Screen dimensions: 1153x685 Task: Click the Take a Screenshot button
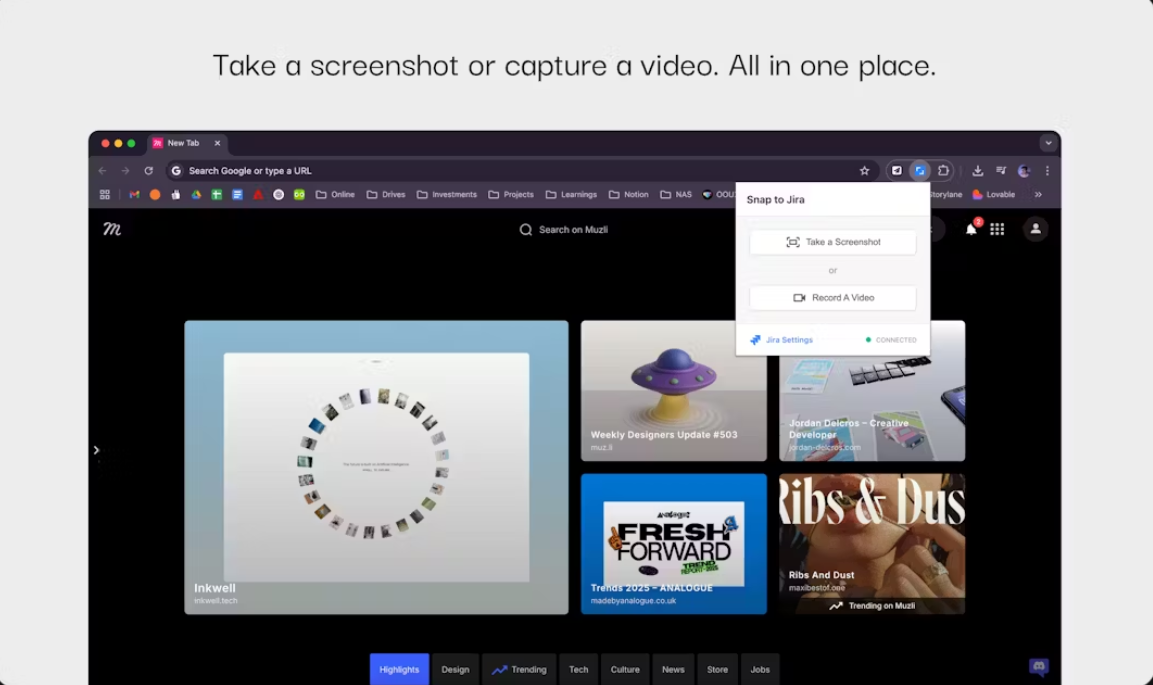(832, 242)
